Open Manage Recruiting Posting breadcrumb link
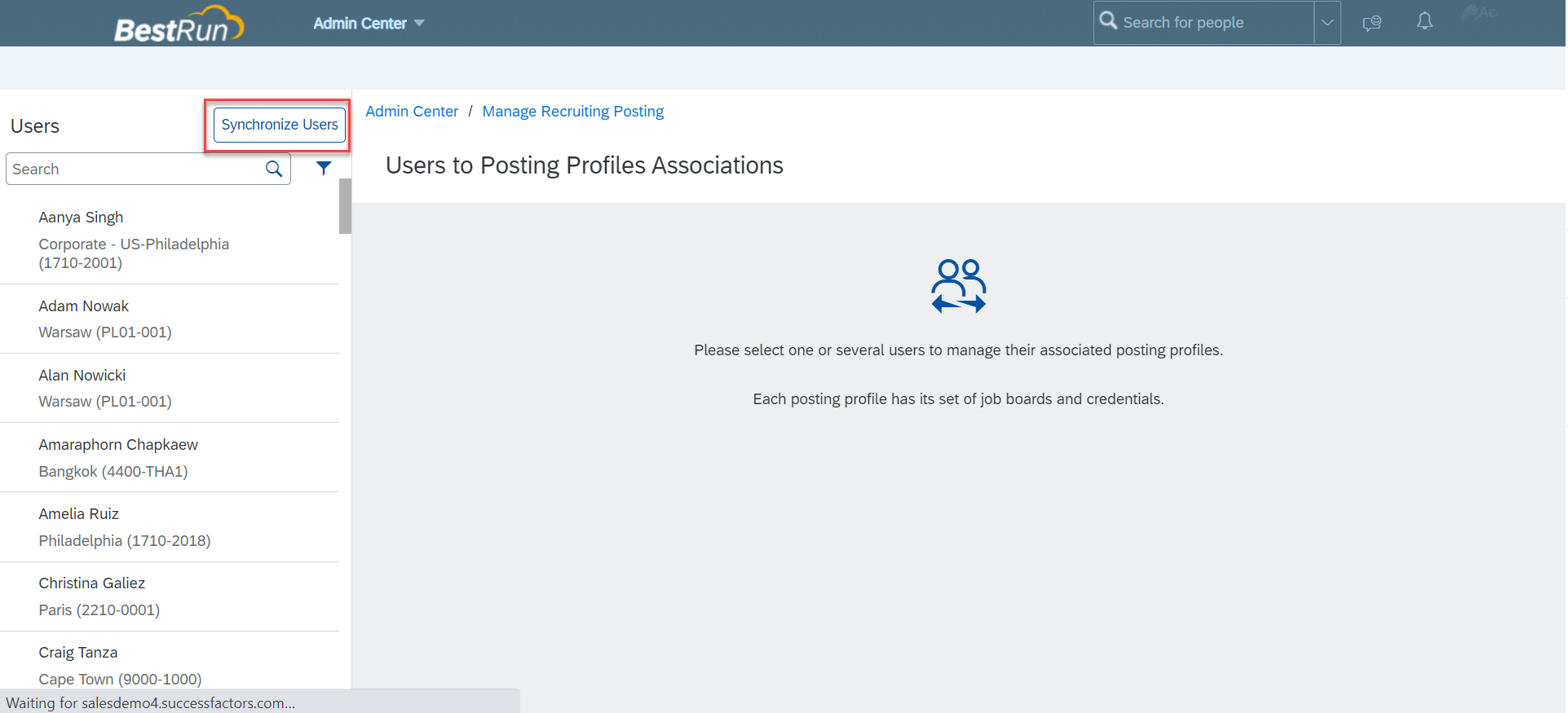Screen dimensions: 1568x713 (x=573, y=112)
